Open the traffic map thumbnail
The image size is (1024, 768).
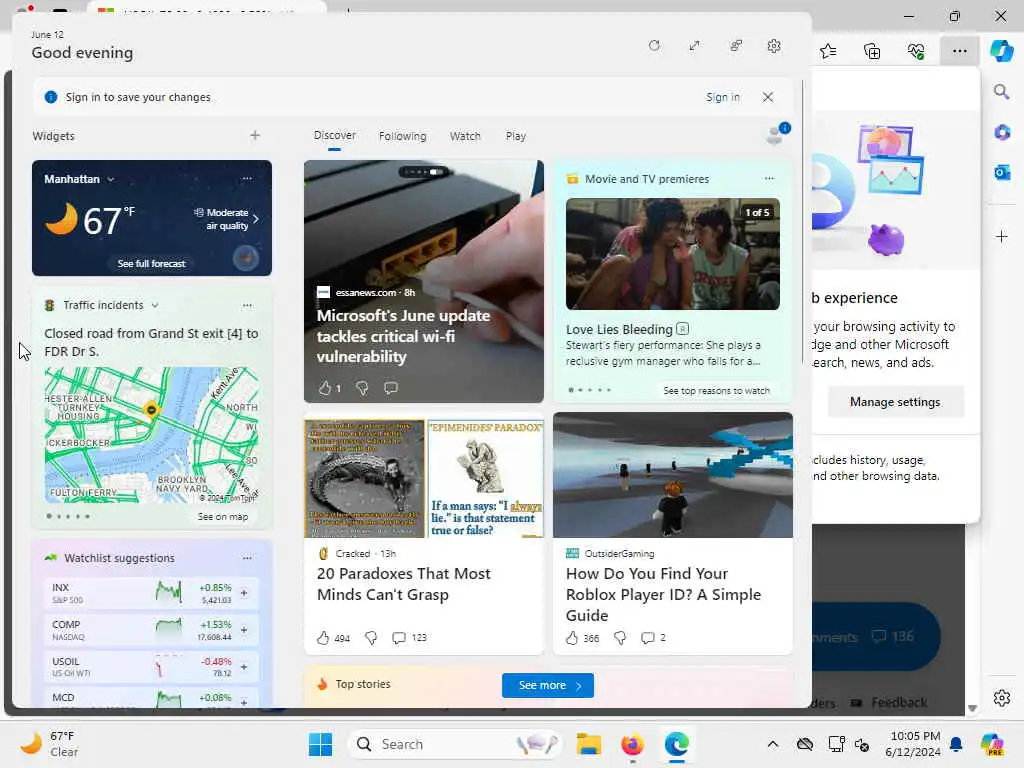[x=152, y=434]
